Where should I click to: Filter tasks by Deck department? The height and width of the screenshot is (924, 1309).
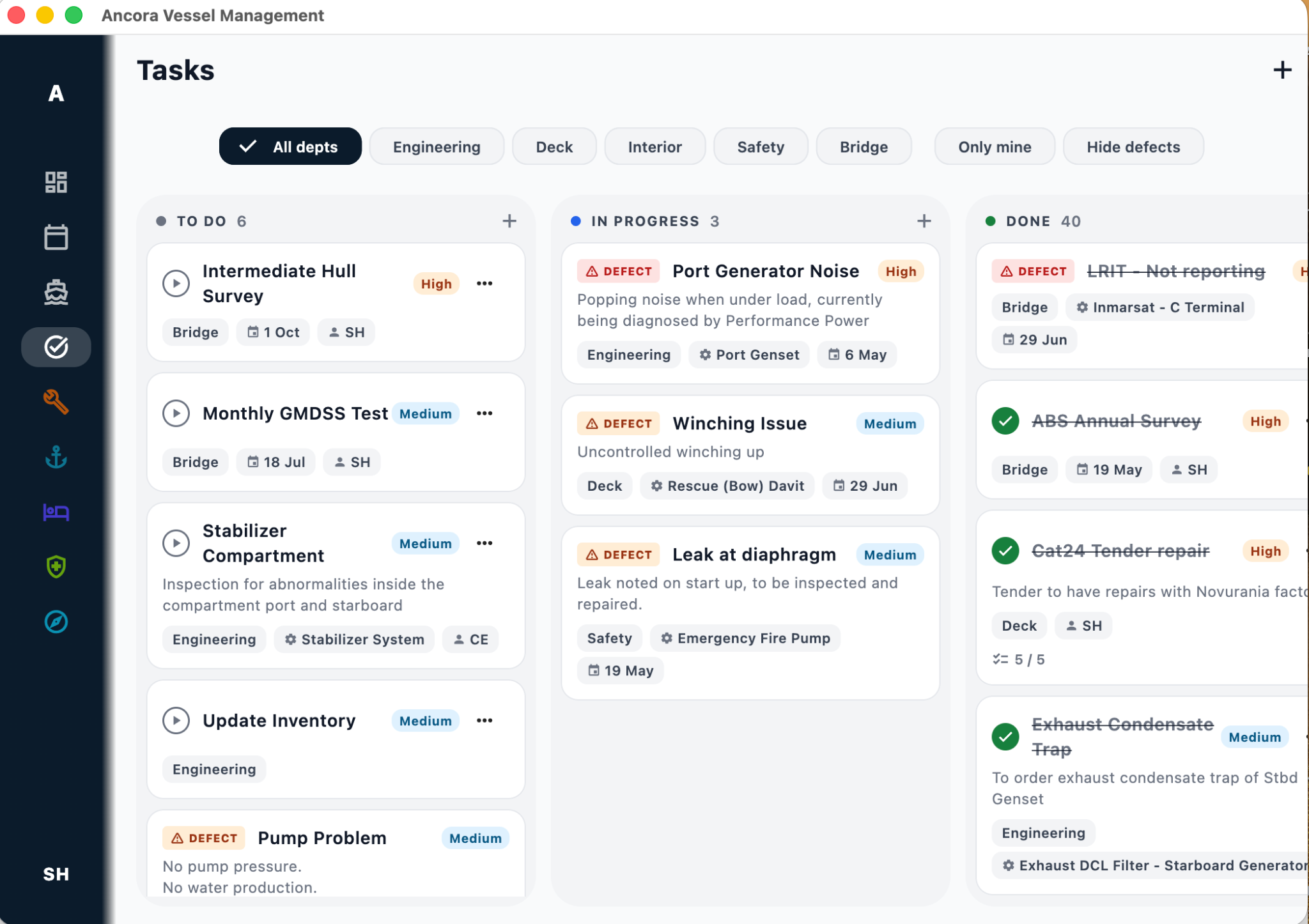[554, 146]
